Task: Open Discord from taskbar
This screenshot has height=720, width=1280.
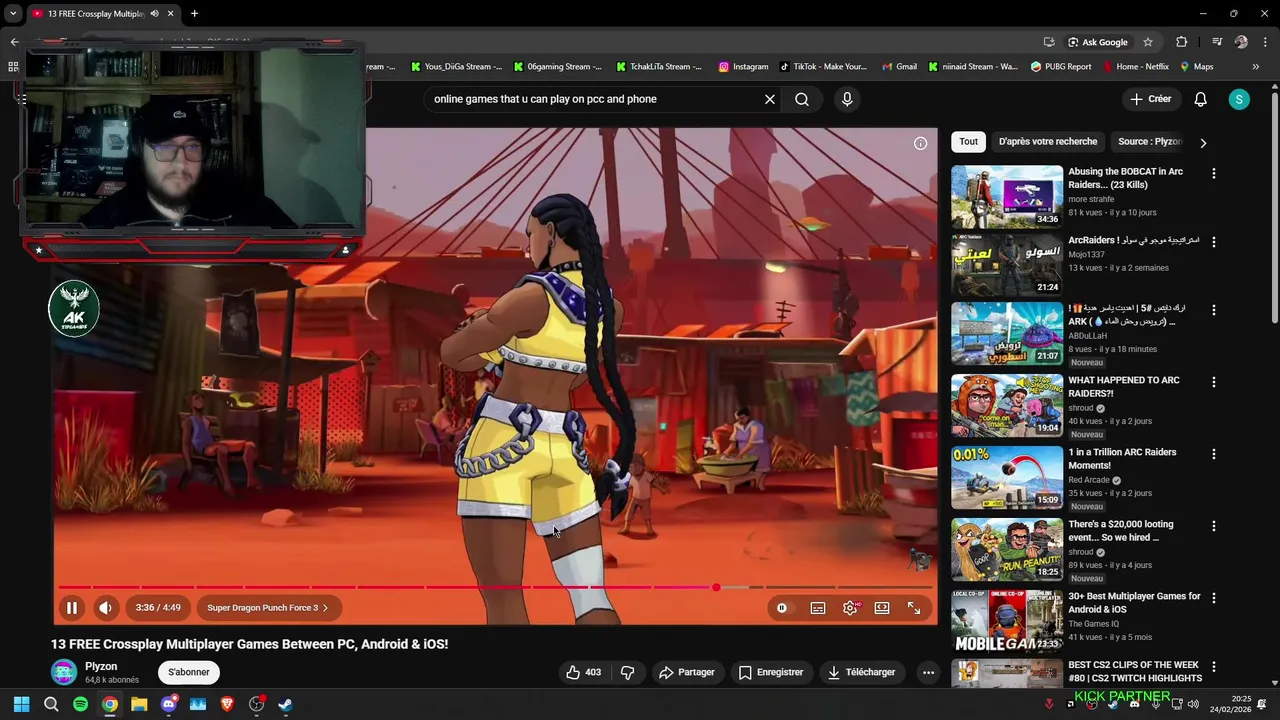Action: pos(168,704)
